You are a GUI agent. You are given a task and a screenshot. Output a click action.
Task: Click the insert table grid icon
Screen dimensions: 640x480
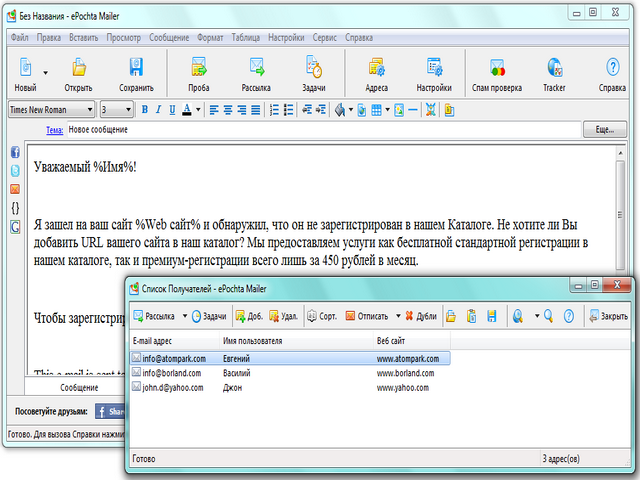click(376, 109)
